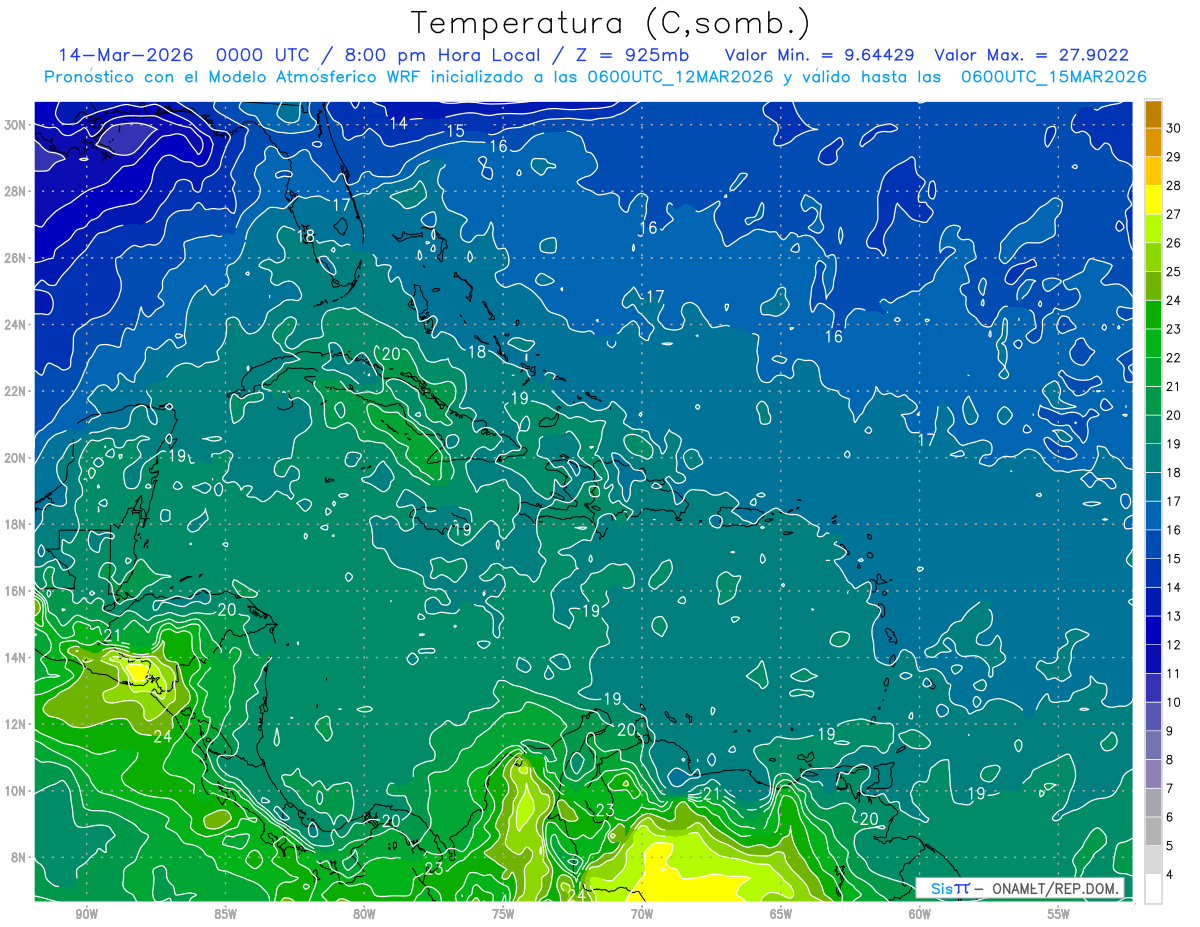
Task: Select the date "14-Mar-2026" in header
Action: click(x=124, y=55)
